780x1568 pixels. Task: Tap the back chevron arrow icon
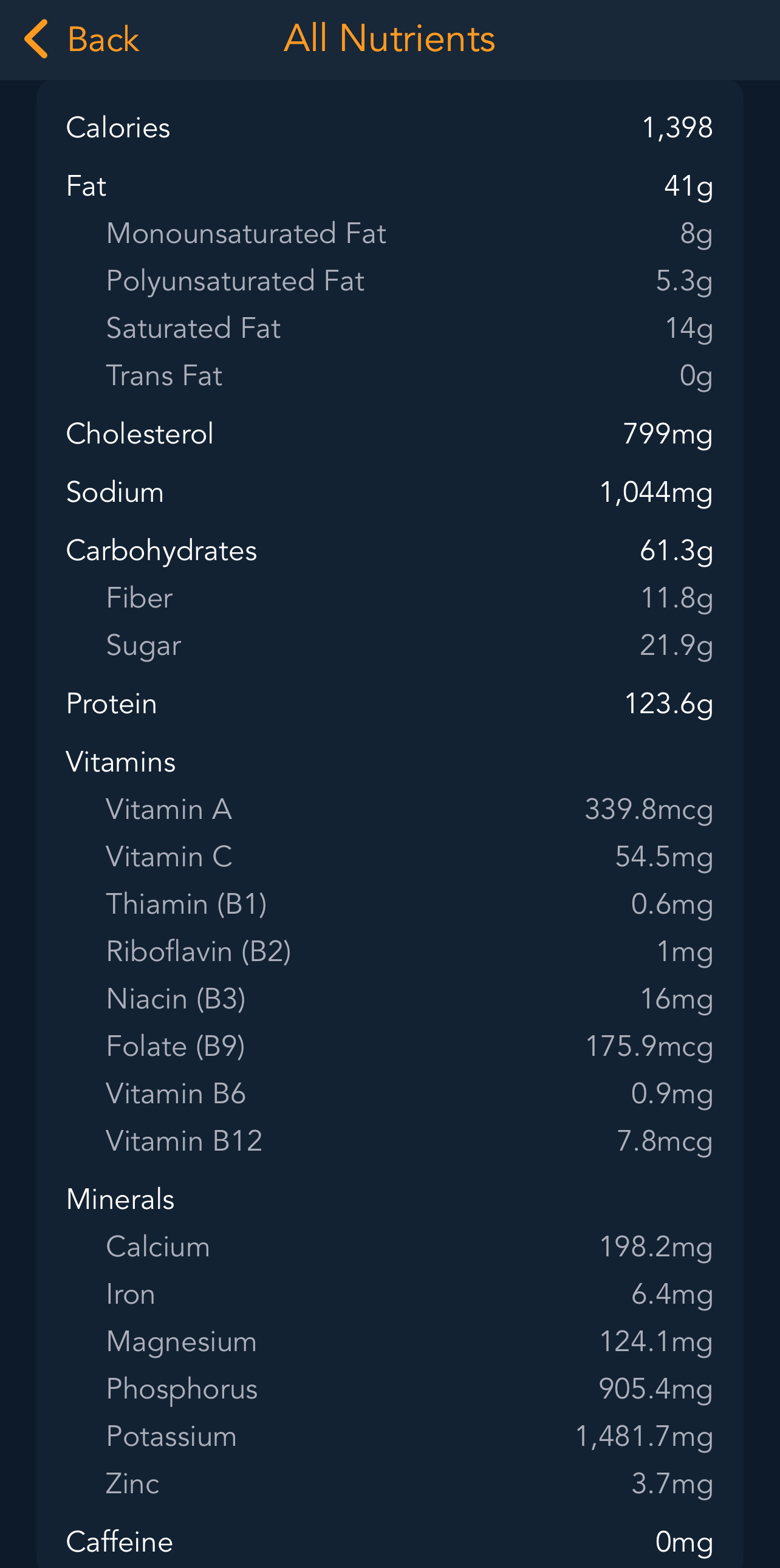point(36,39)
